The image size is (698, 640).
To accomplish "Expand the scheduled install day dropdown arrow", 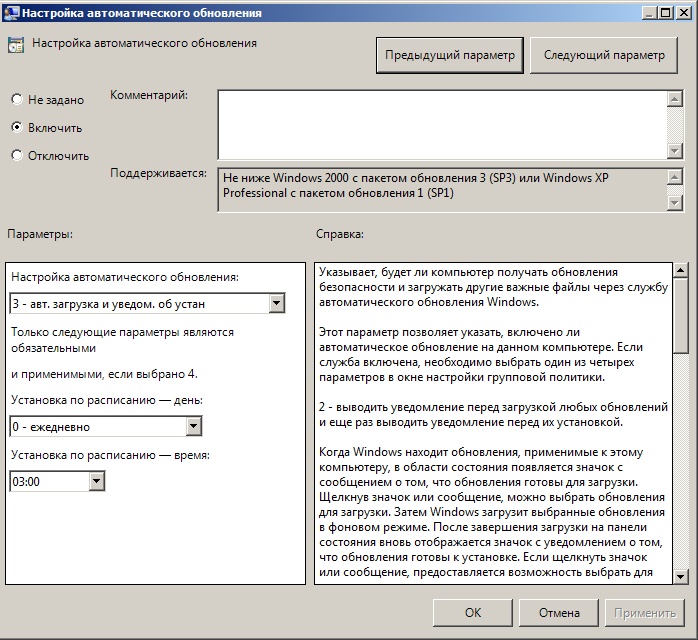I will tap(194, 426).
